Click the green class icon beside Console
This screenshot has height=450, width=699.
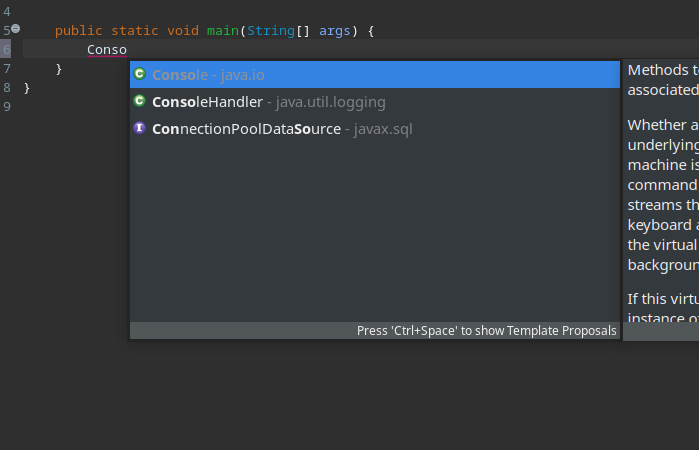[140, 74]
